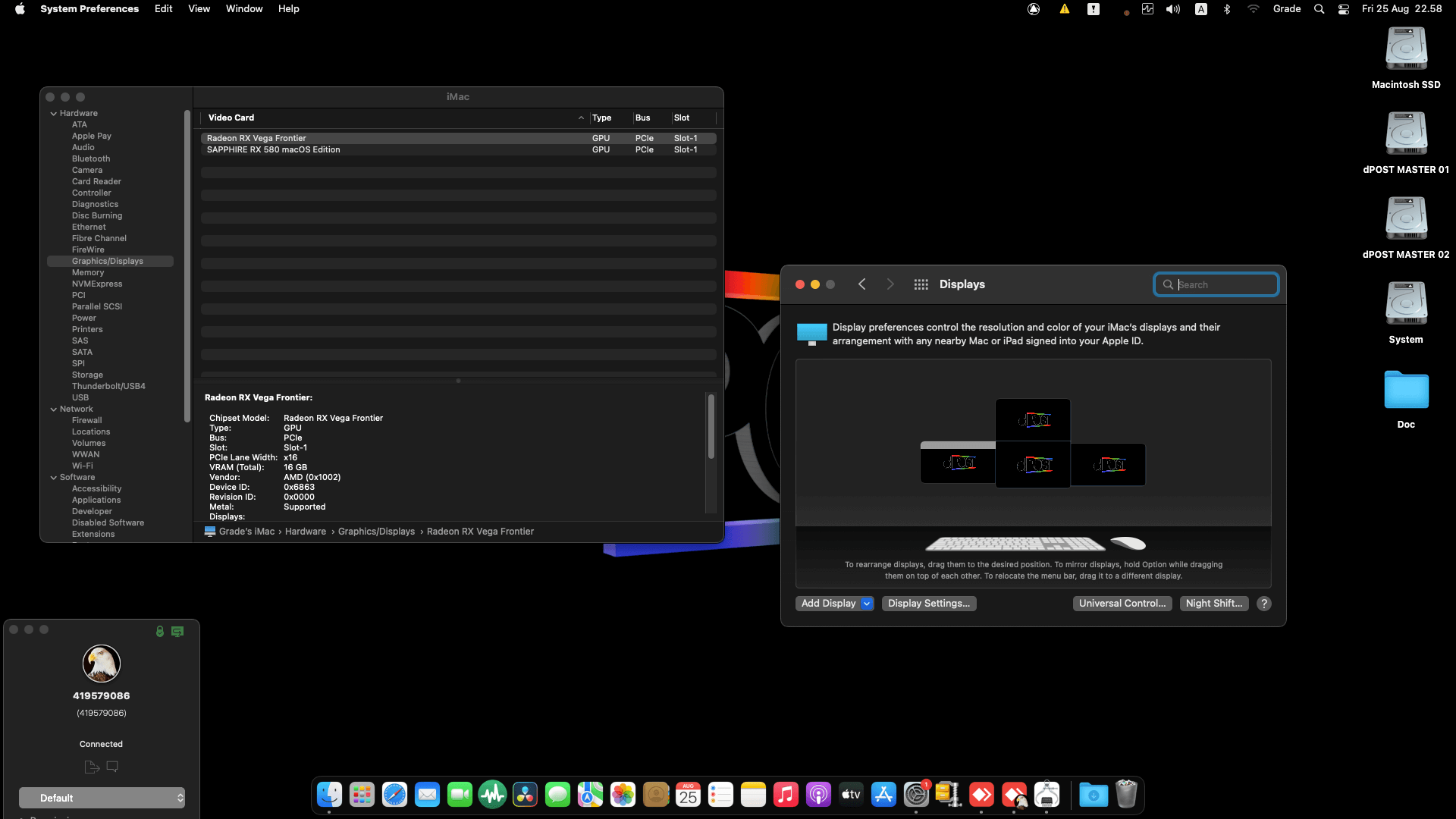Select Wi-Fi under Network in sidebar
The image size is (1456, 819).
83,466
